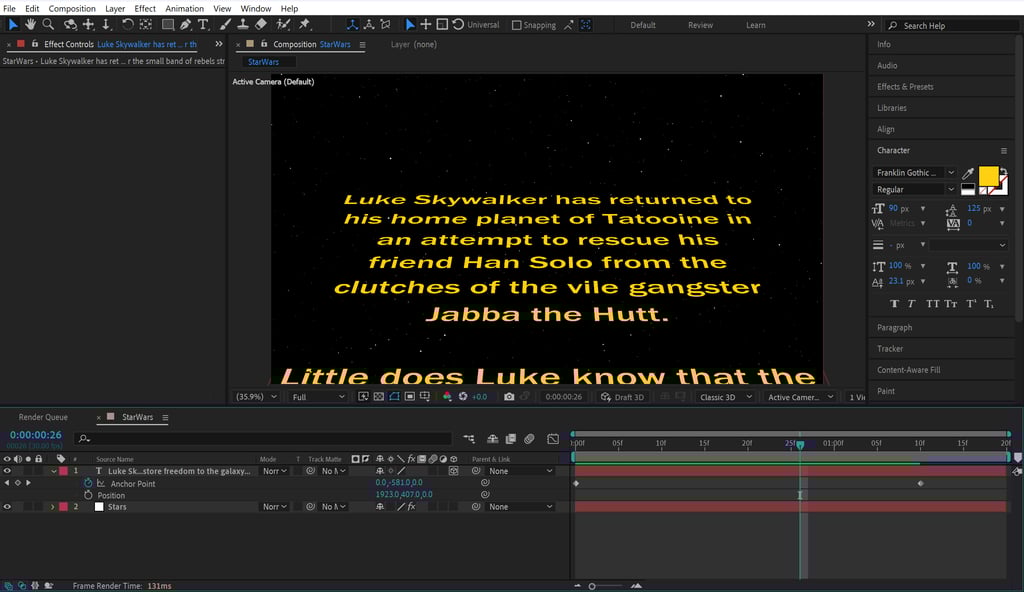Toggle Draft 3D mode

pos(622,397)
